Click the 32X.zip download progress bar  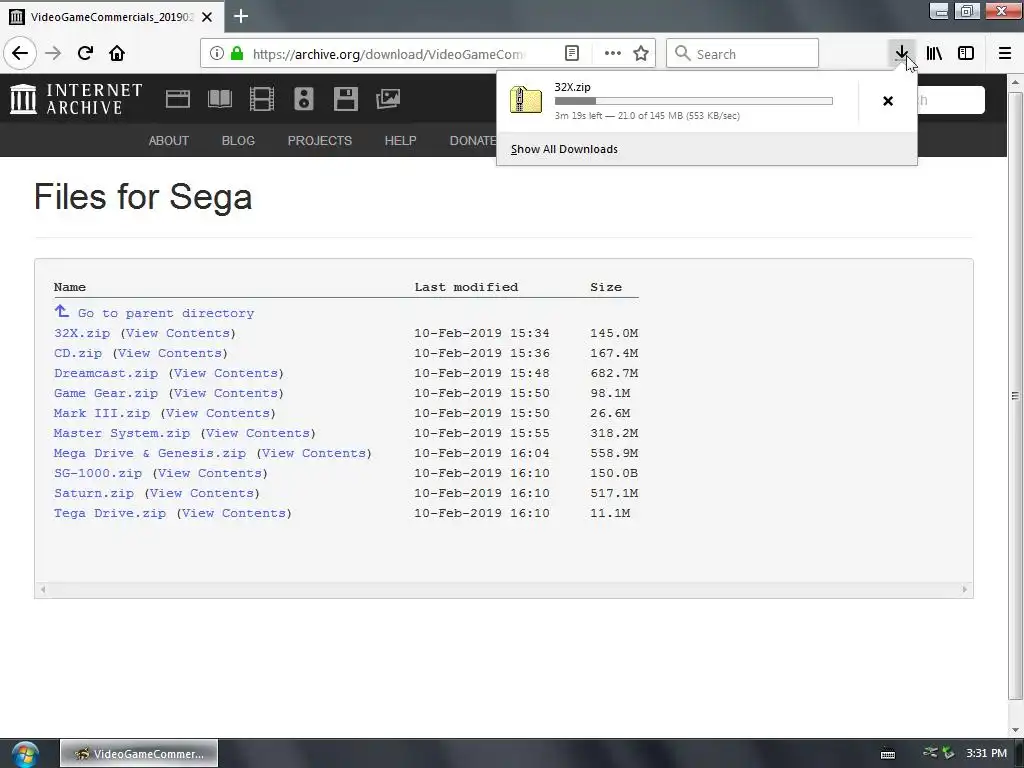[694, 101]
